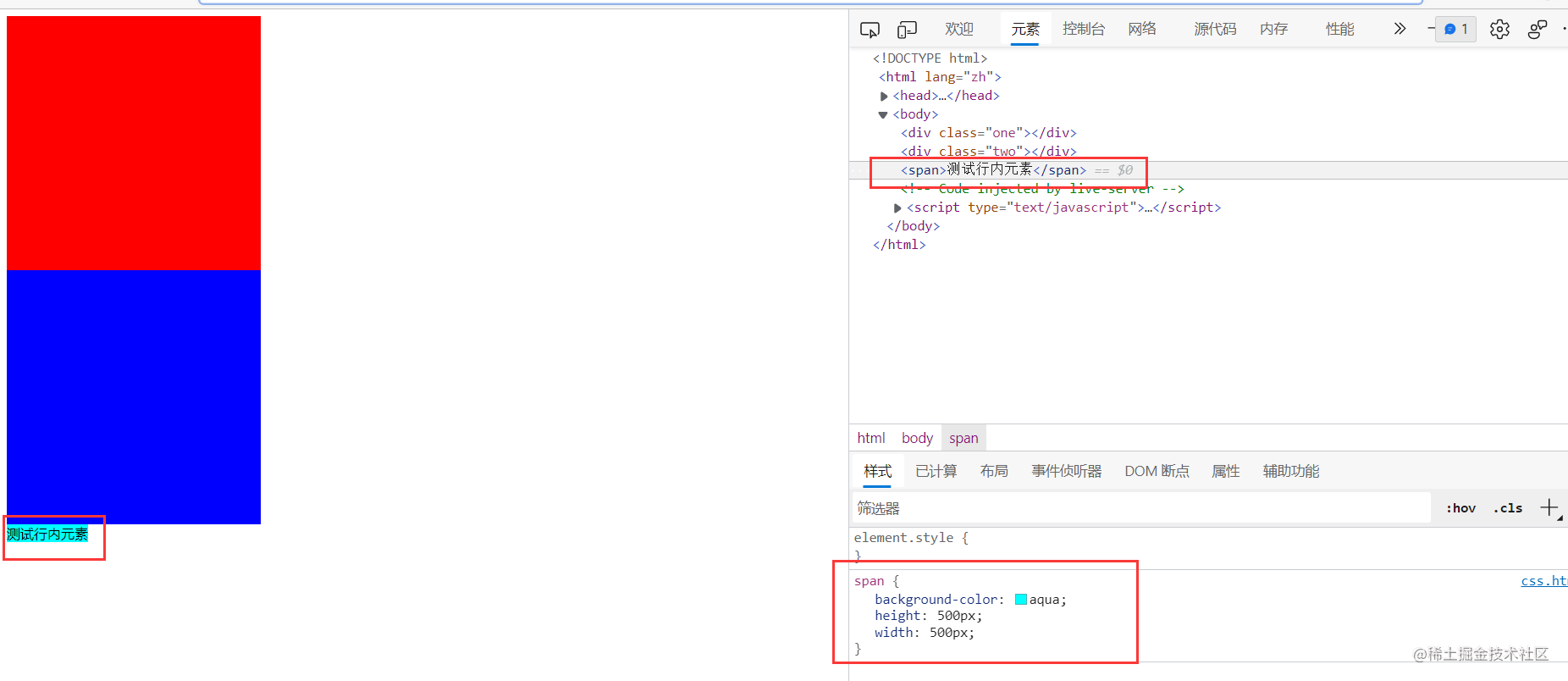Click the closing html tag
The image size is (1568, 681).
pos(899,245)
